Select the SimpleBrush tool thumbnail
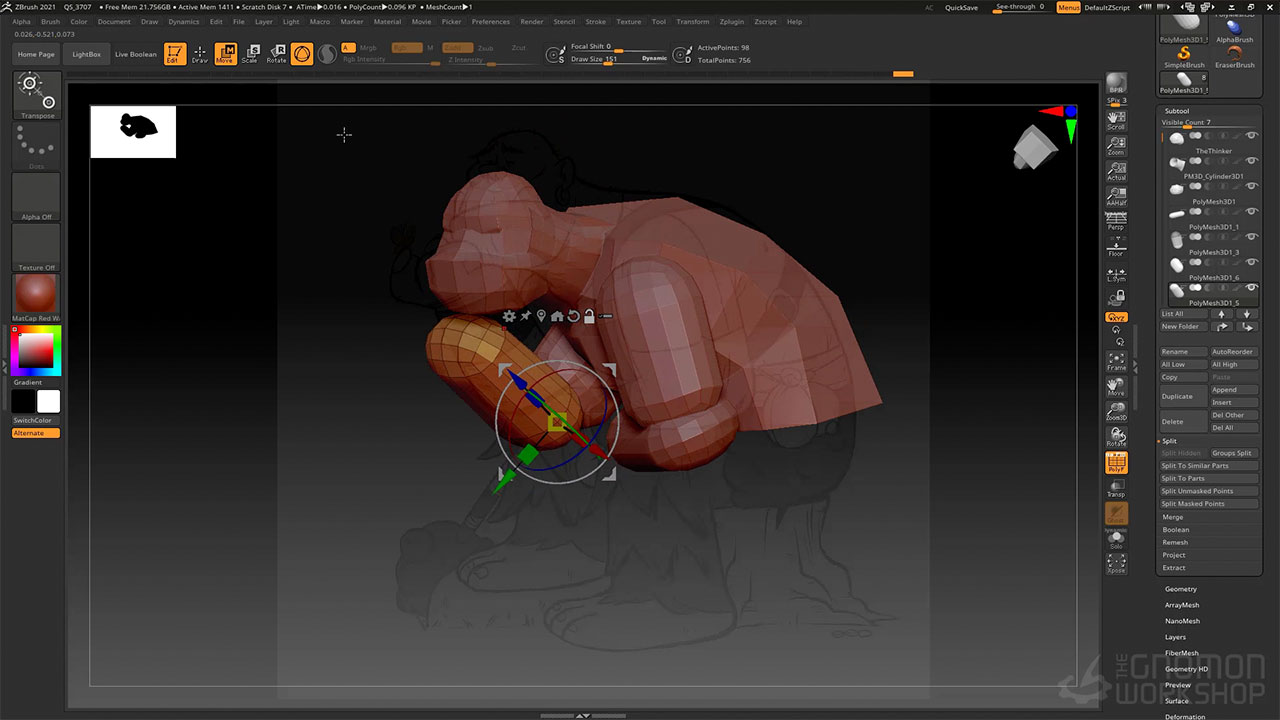 [x=1184, y=57]
